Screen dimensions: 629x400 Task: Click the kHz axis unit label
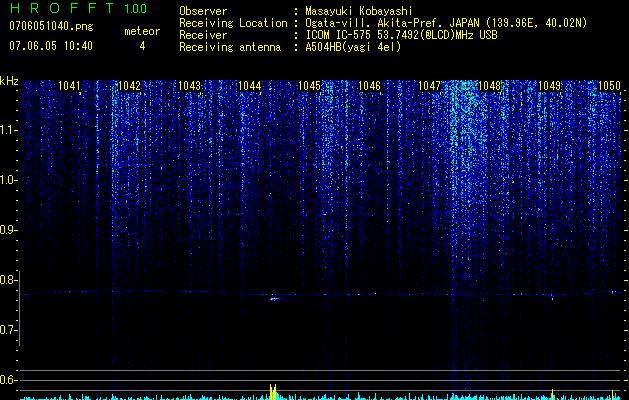point(9,81)
